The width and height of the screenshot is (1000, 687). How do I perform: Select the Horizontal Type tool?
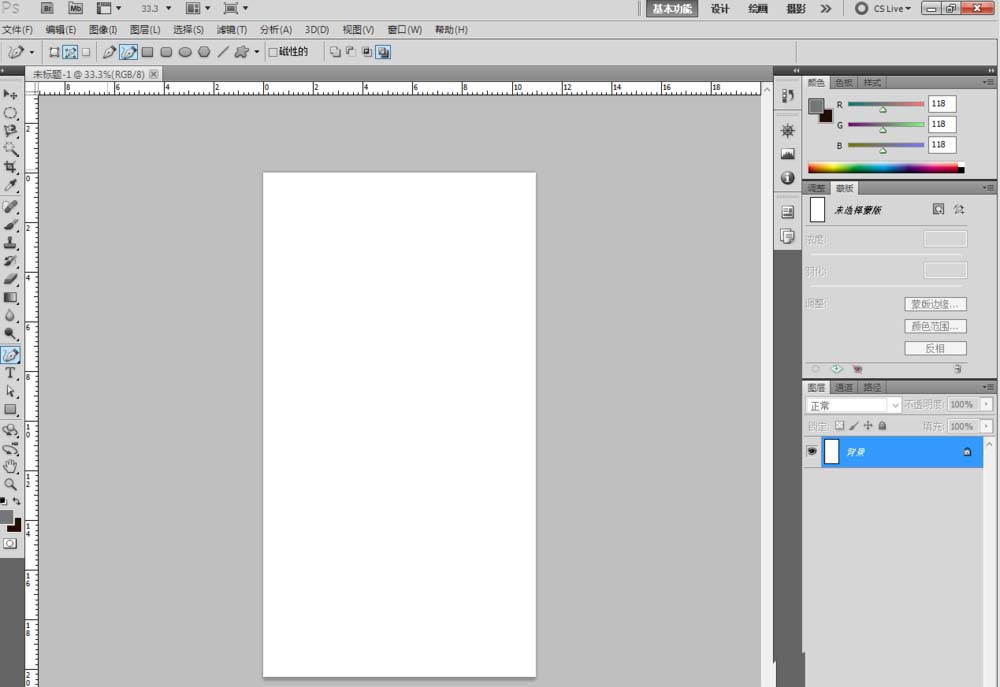[10, 373]
